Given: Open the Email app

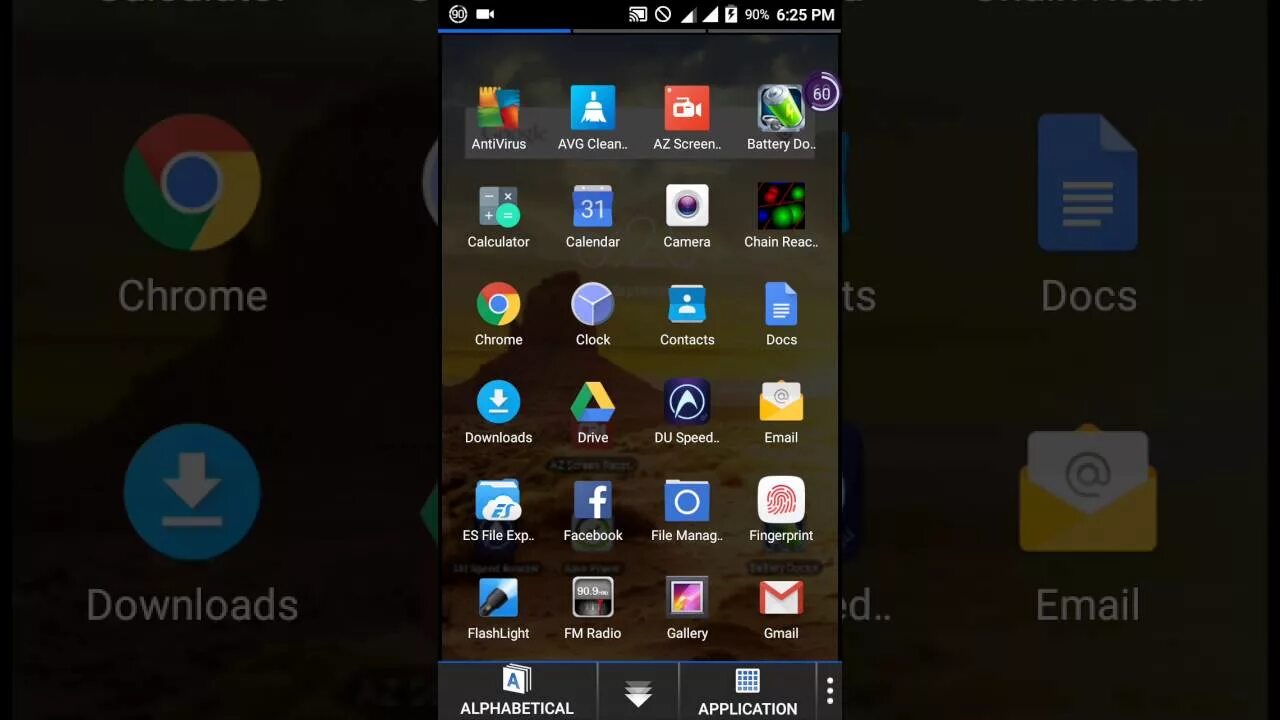Looking at the screenshot, I should tap(781, 412).
